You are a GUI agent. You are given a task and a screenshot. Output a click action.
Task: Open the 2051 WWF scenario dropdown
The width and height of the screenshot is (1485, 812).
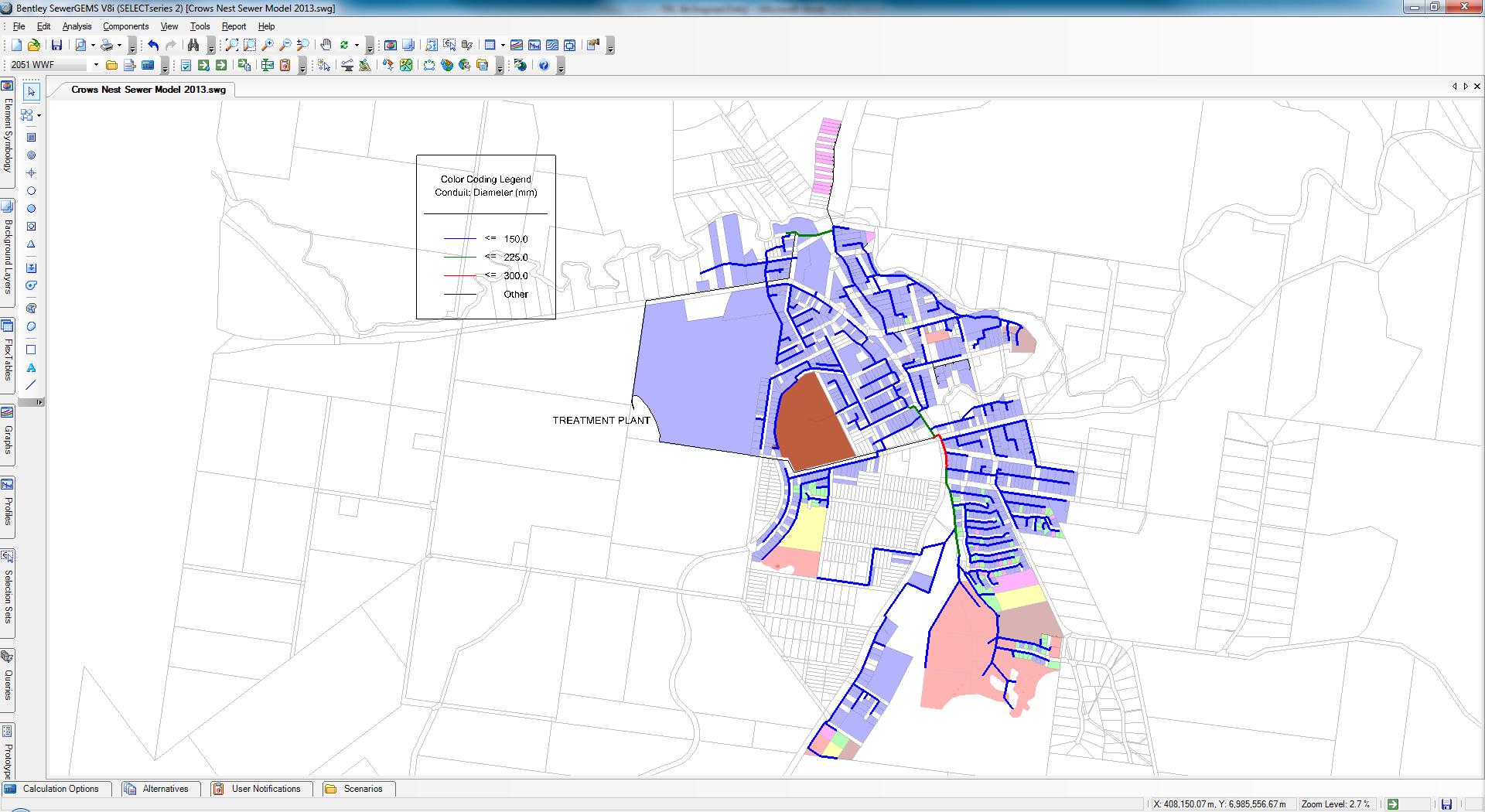pos(96,66)
